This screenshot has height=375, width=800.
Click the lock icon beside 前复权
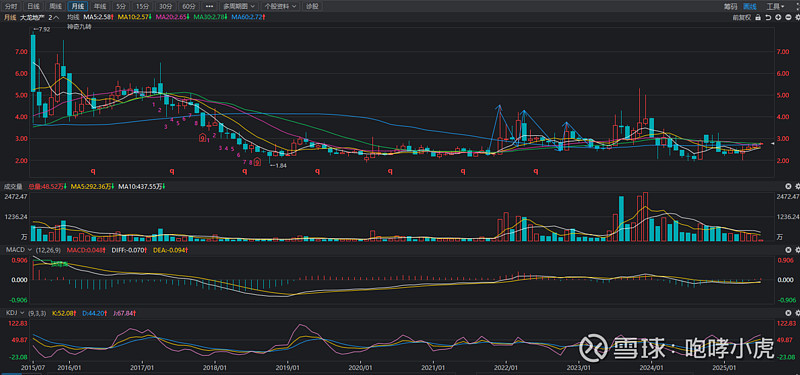coord(758,17)
